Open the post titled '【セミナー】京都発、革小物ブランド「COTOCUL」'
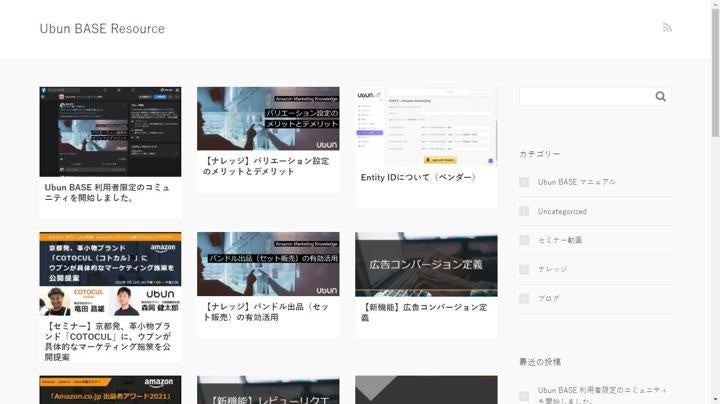 [108, 342]
